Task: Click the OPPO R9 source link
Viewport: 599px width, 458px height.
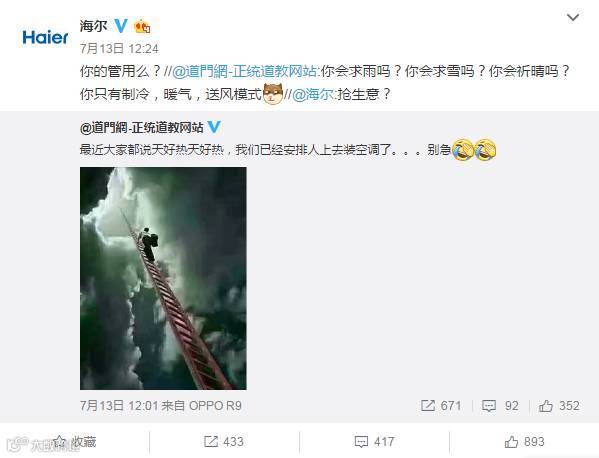Action: [x=215, y=406]
